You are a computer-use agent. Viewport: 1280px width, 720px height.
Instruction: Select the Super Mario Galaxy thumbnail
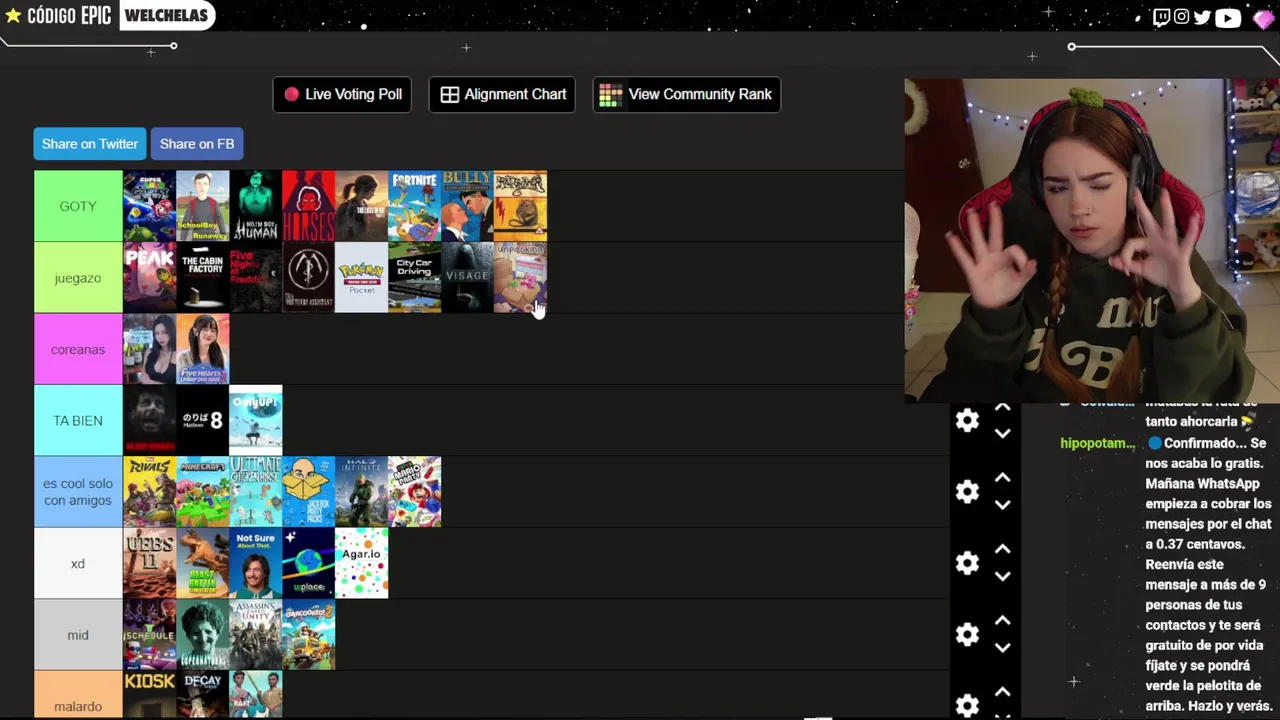[x=149, y=206]
